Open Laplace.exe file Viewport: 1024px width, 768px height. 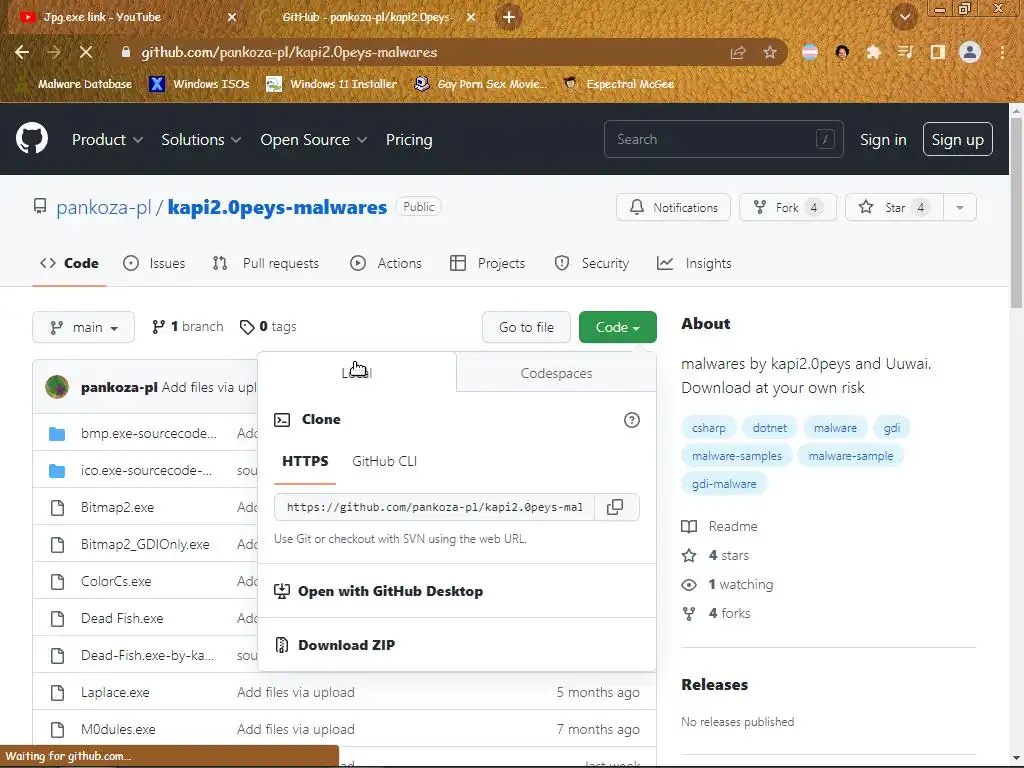[x=115, y=692]
